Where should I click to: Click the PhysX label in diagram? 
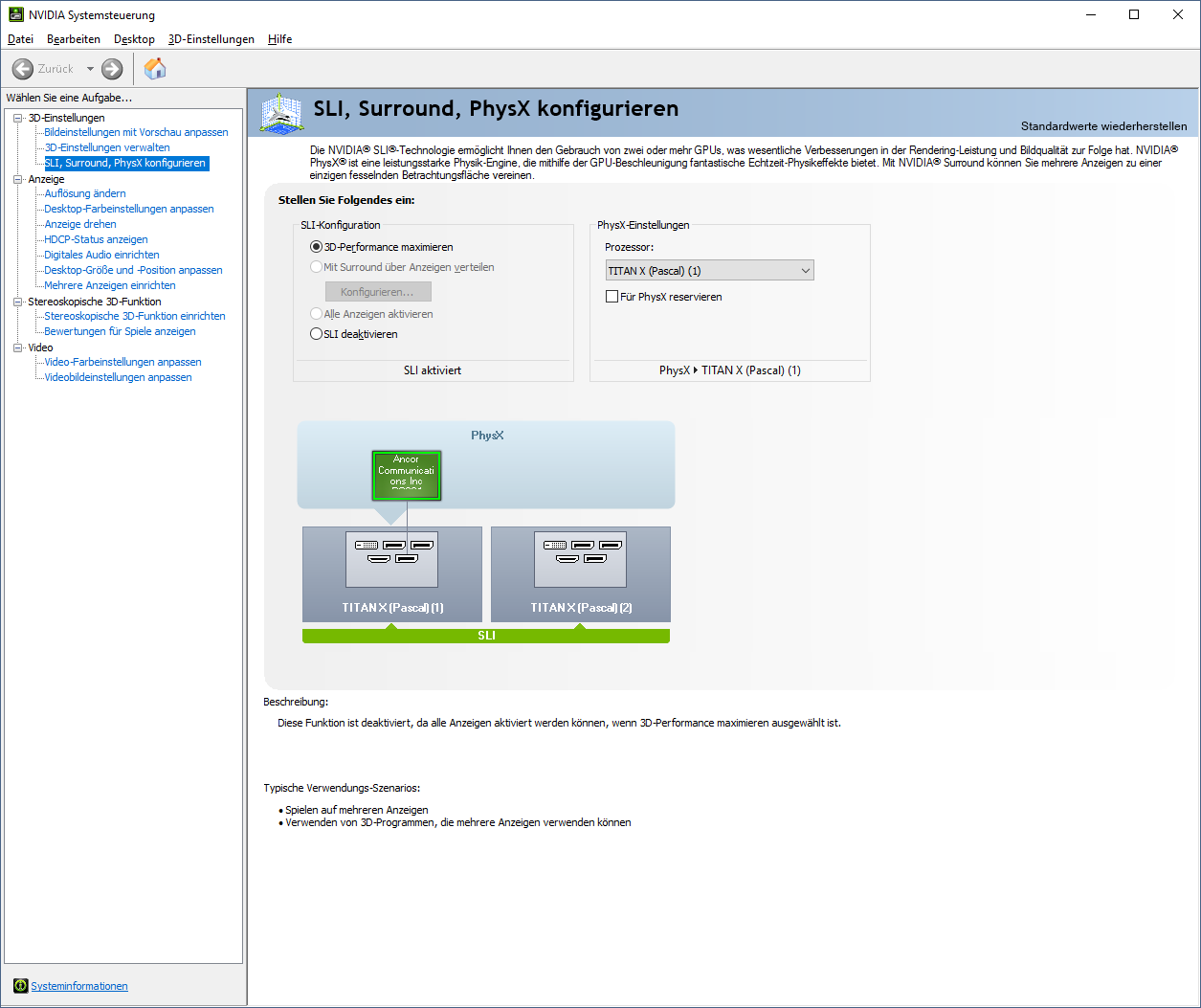tap(487, 436)
